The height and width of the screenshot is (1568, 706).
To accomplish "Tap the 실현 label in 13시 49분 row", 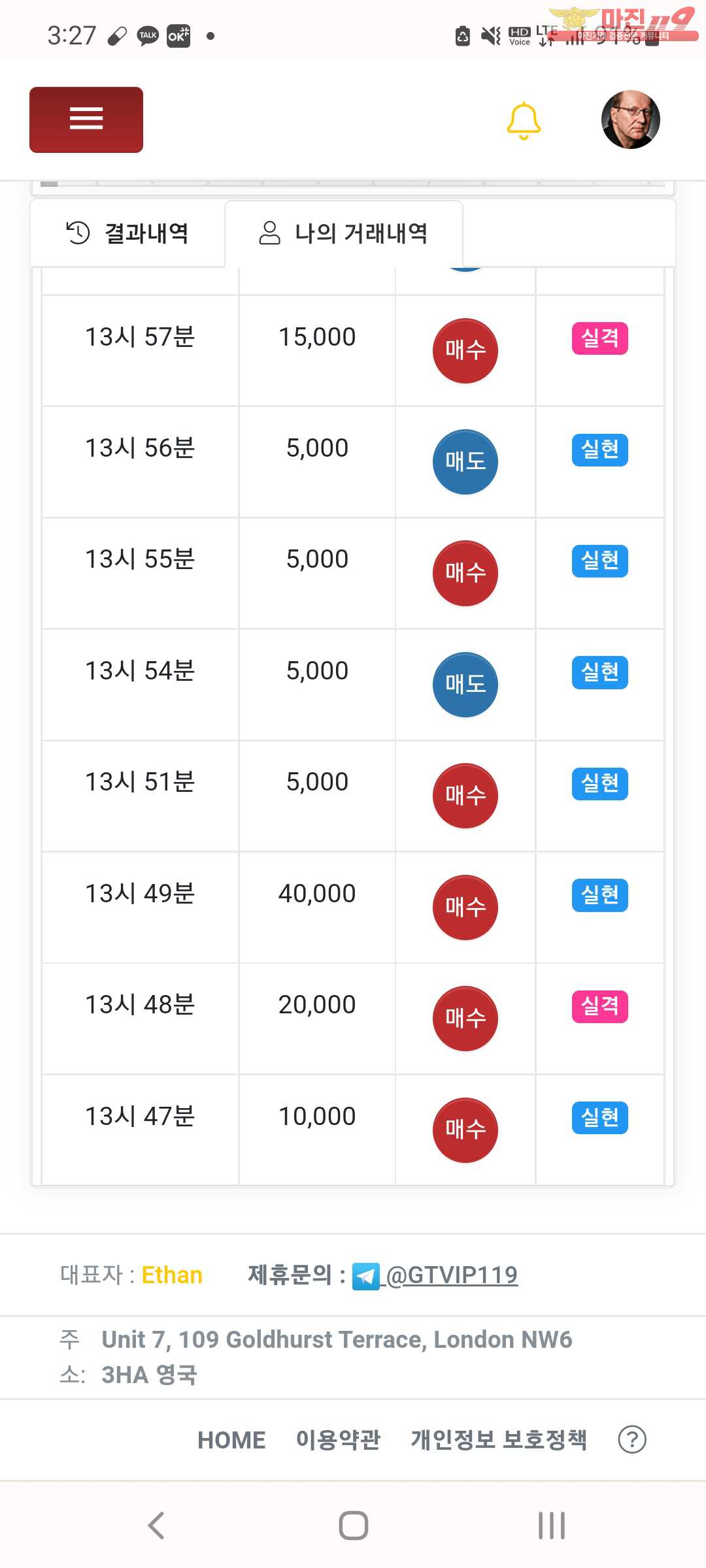I will (599, 895).
